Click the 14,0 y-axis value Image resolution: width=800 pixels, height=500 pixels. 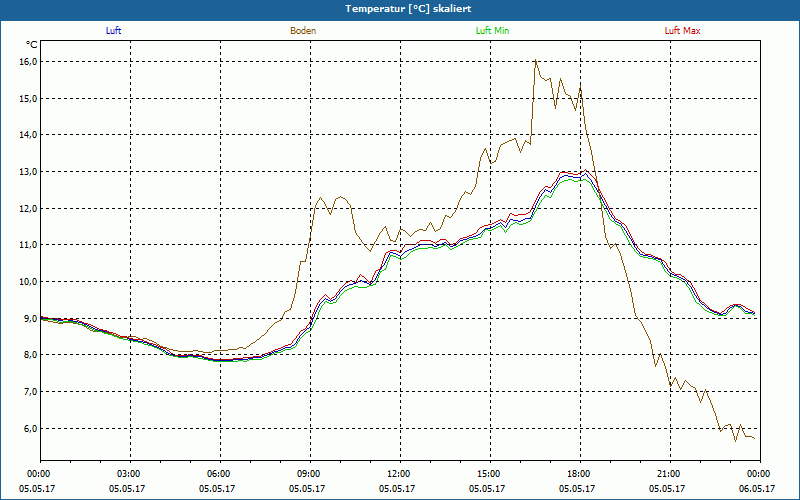coord(29,135)
